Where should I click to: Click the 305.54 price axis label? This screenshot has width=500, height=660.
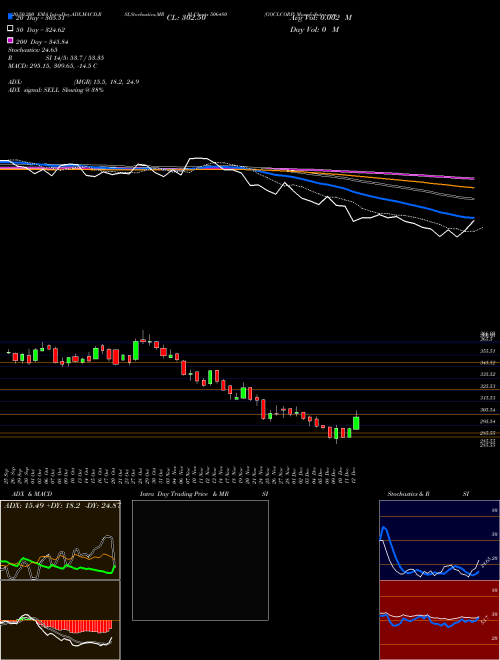coord(490,410)
